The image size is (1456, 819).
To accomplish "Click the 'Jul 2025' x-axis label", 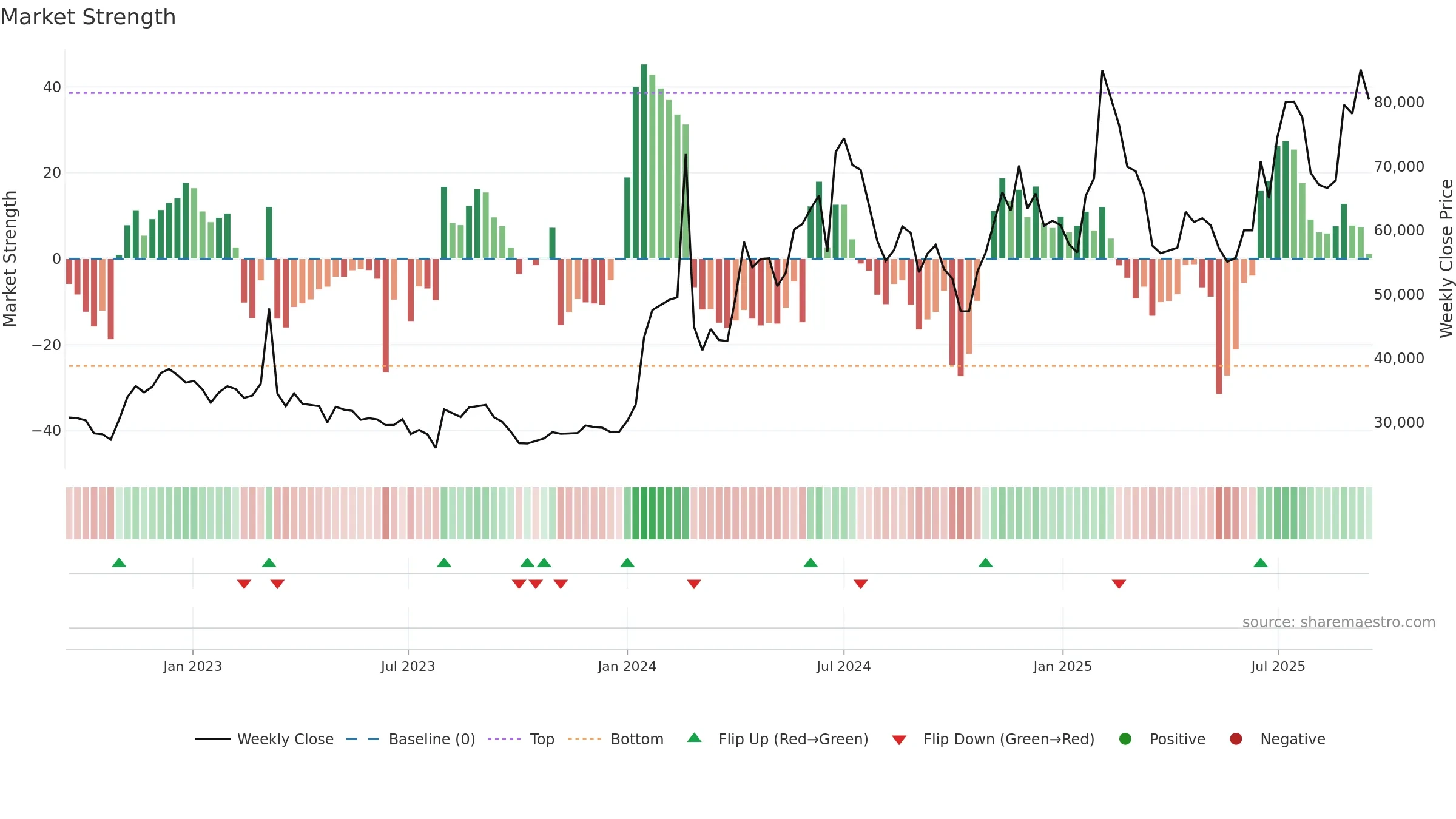I will point(1278,666).
